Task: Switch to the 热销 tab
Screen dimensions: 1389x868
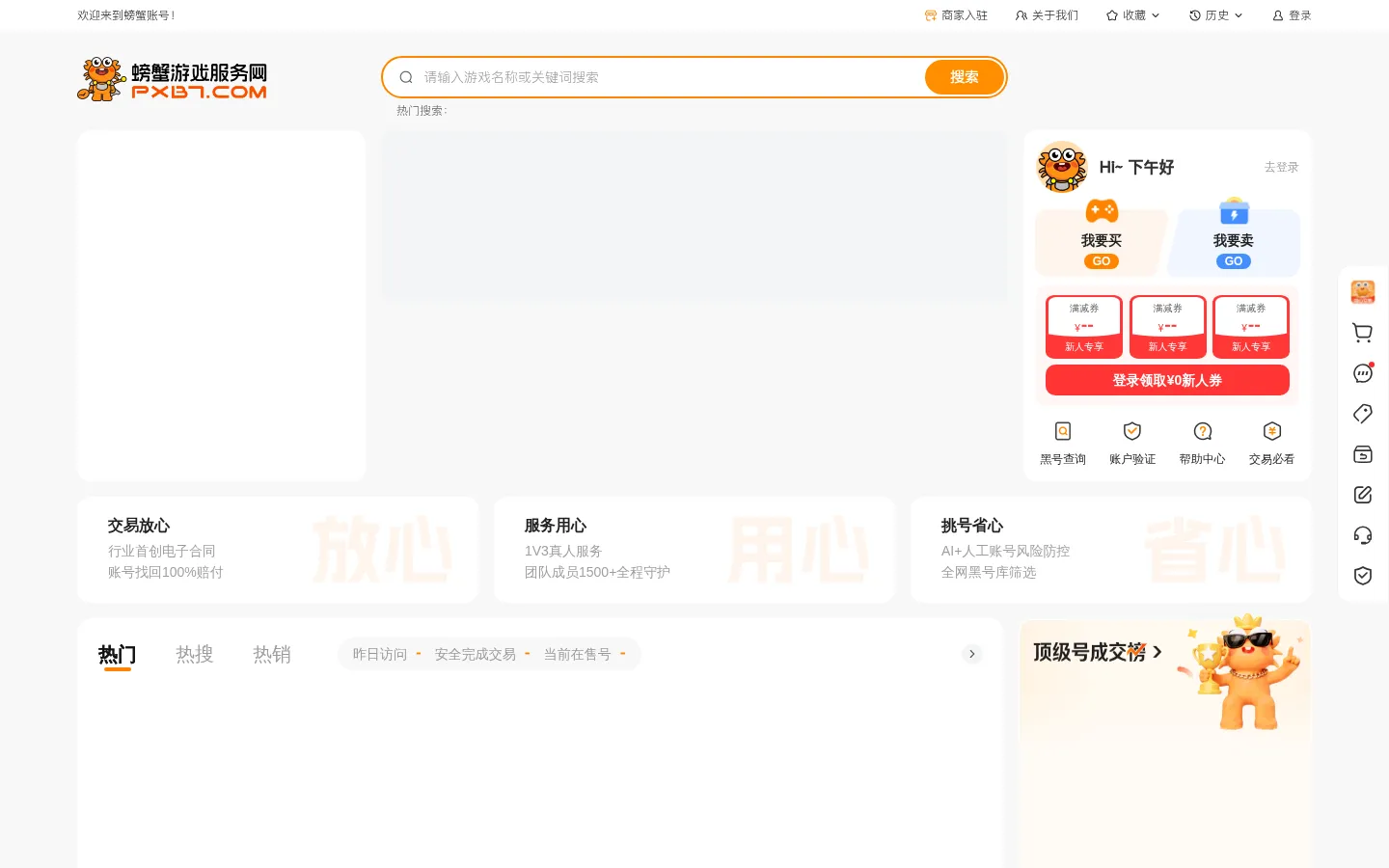Action: pyautogui.click(x=271, y=655)
